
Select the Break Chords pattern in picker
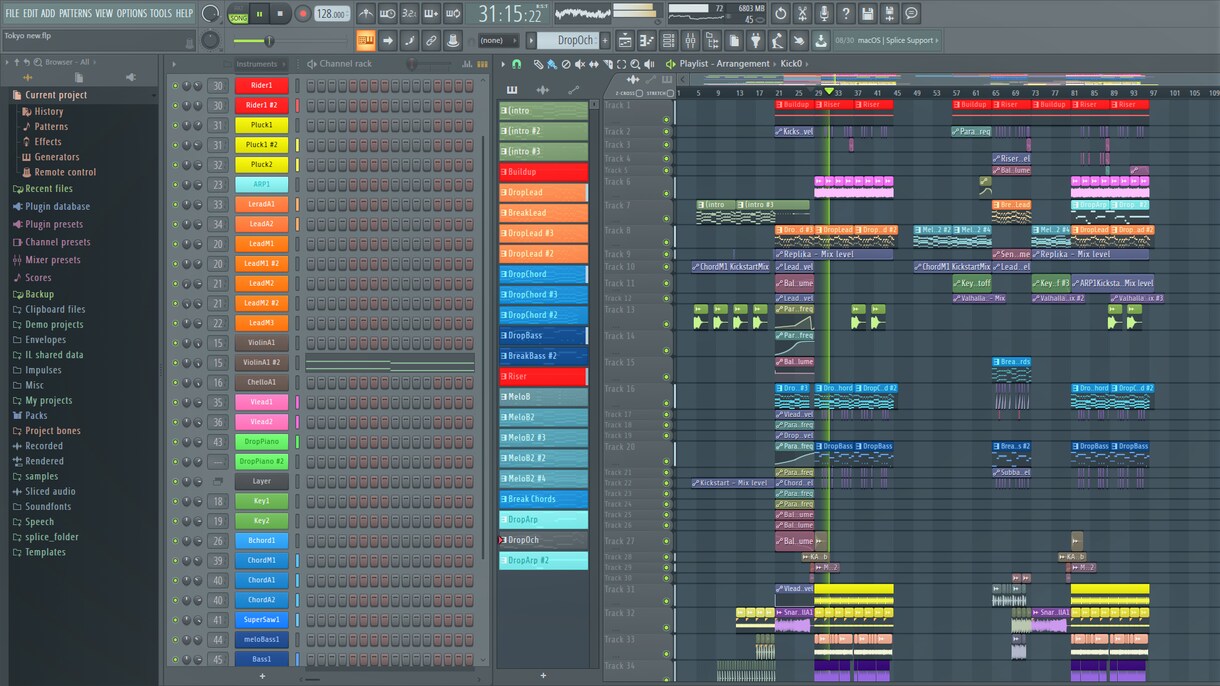point(543,499)
